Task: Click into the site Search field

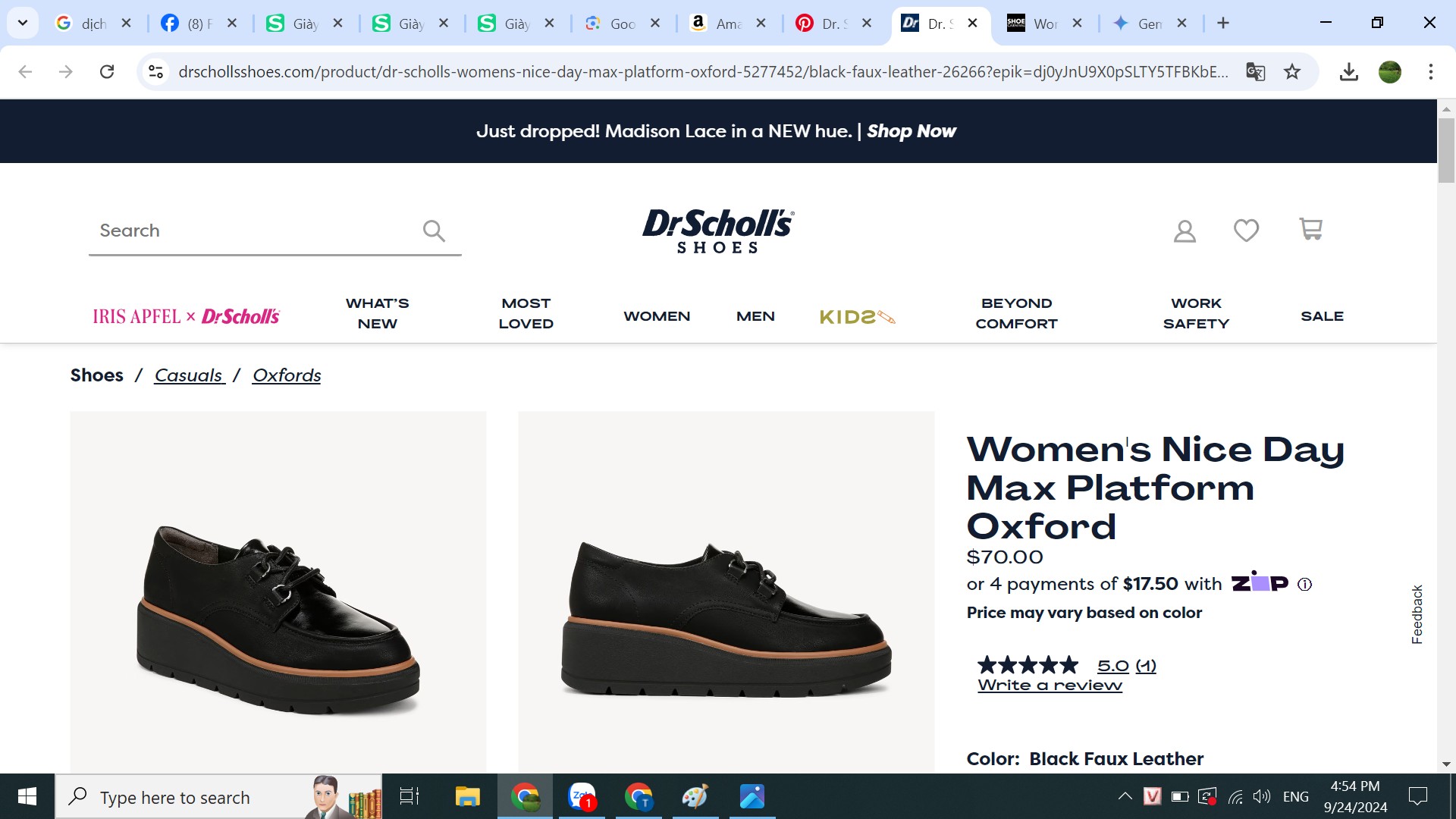Action: tap(250, 231)
